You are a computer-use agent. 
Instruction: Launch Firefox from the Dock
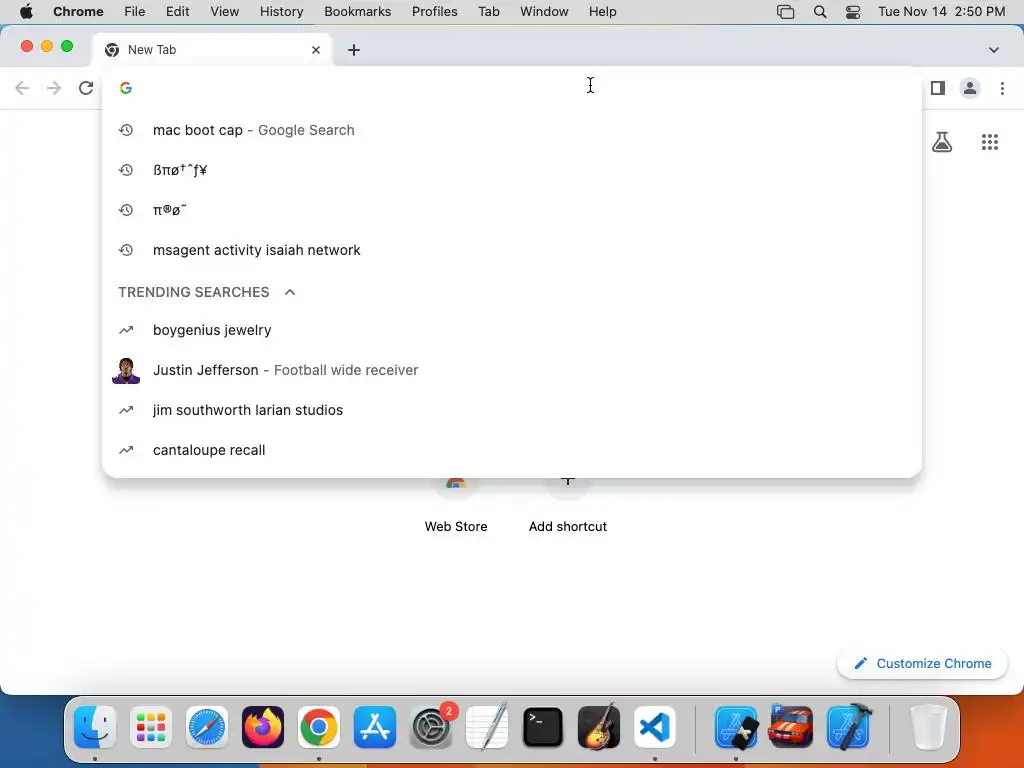click(263, 727)
